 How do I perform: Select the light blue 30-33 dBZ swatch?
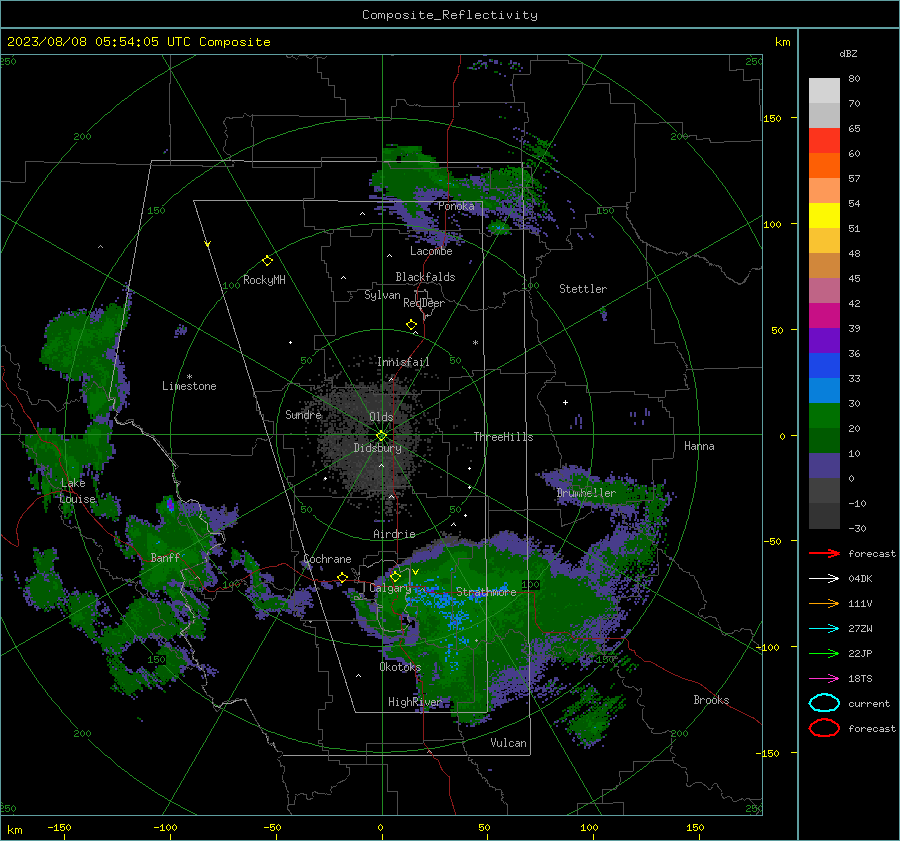(824, 390)
